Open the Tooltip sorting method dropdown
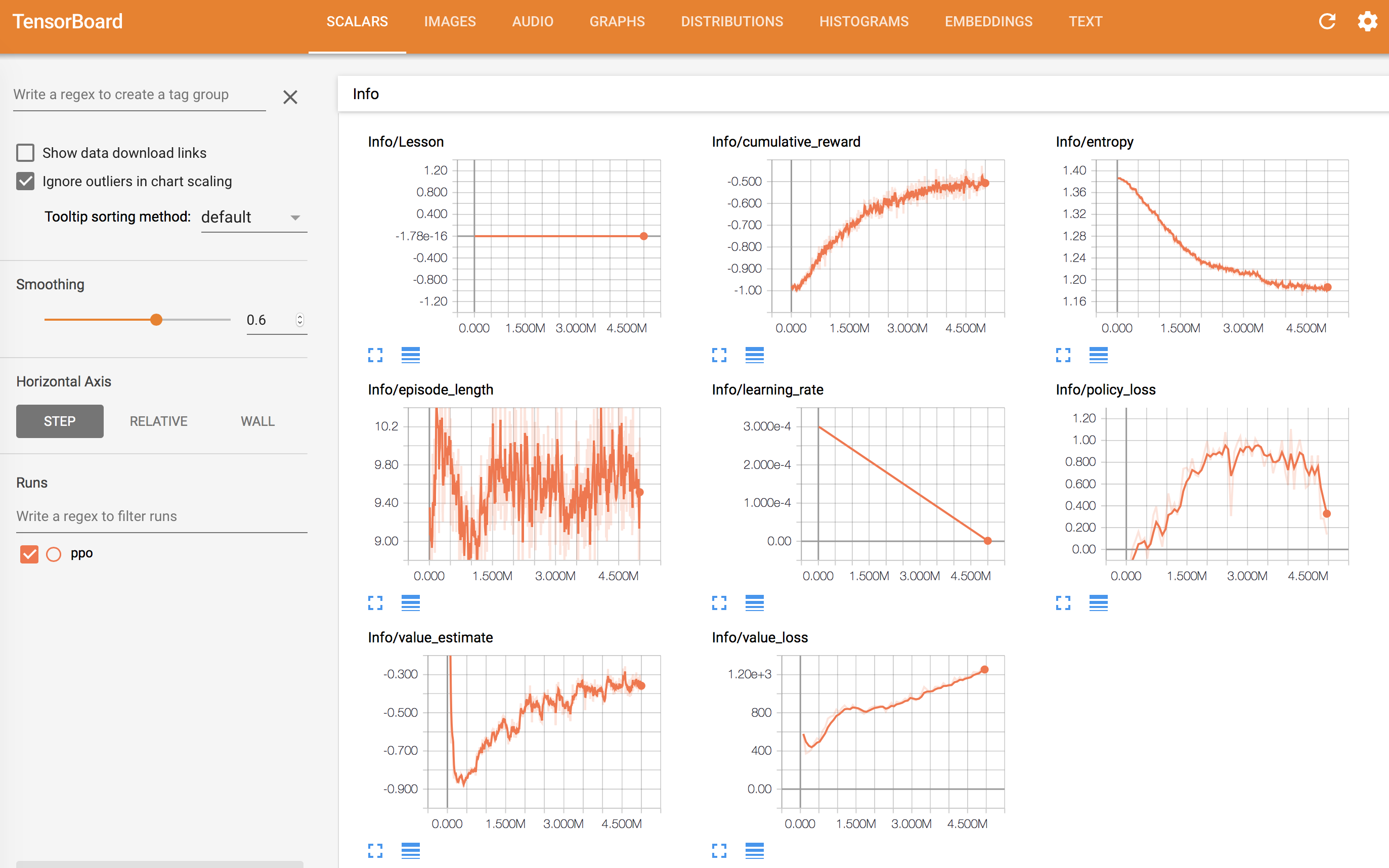The image size is (1389, 868). pos(254,218)
